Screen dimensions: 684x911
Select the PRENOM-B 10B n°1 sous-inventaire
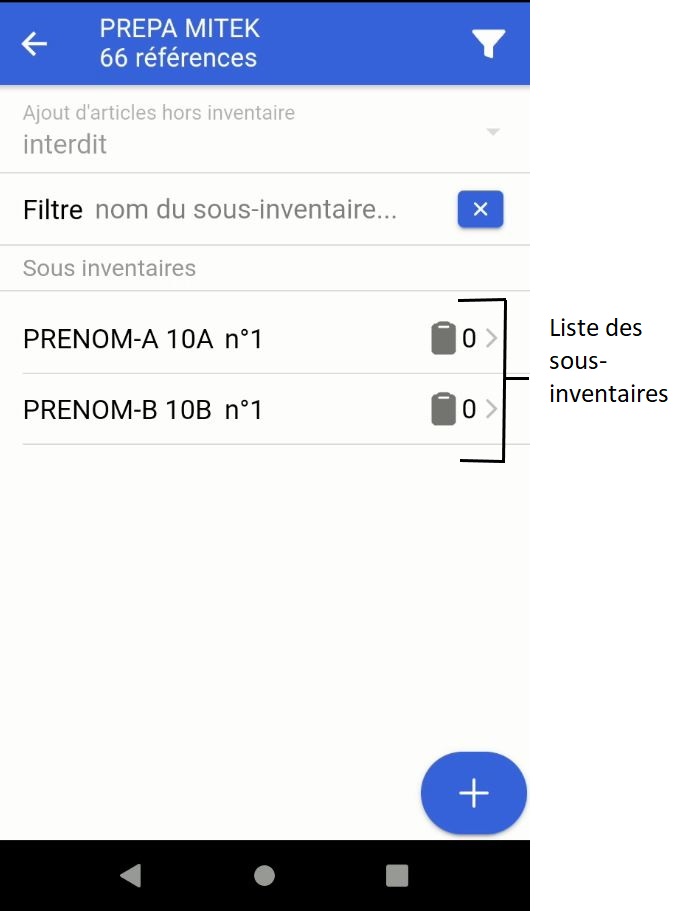(x=142, y=410)
